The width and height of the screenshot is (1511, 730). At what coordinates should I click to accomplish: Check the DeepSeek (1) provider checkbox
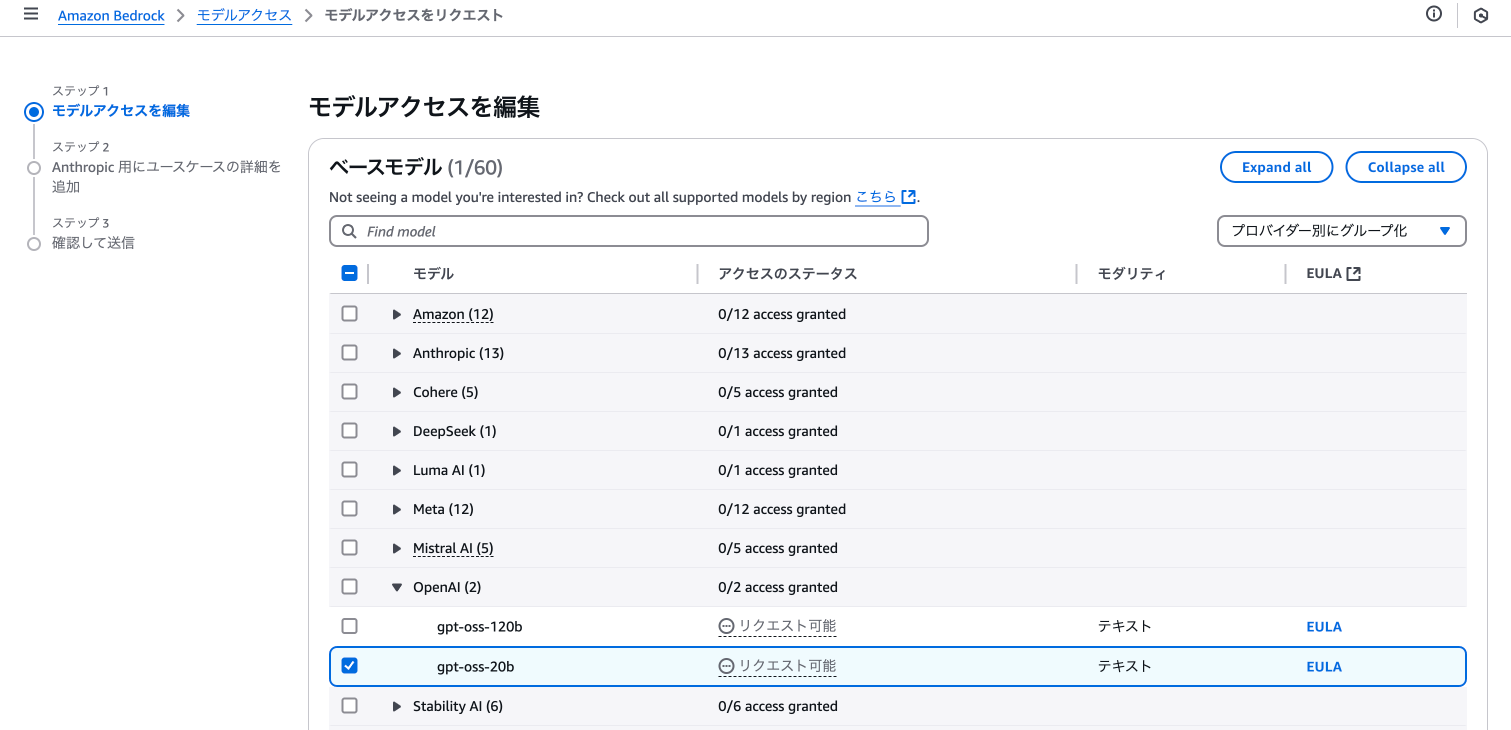(x=349, y=430)
